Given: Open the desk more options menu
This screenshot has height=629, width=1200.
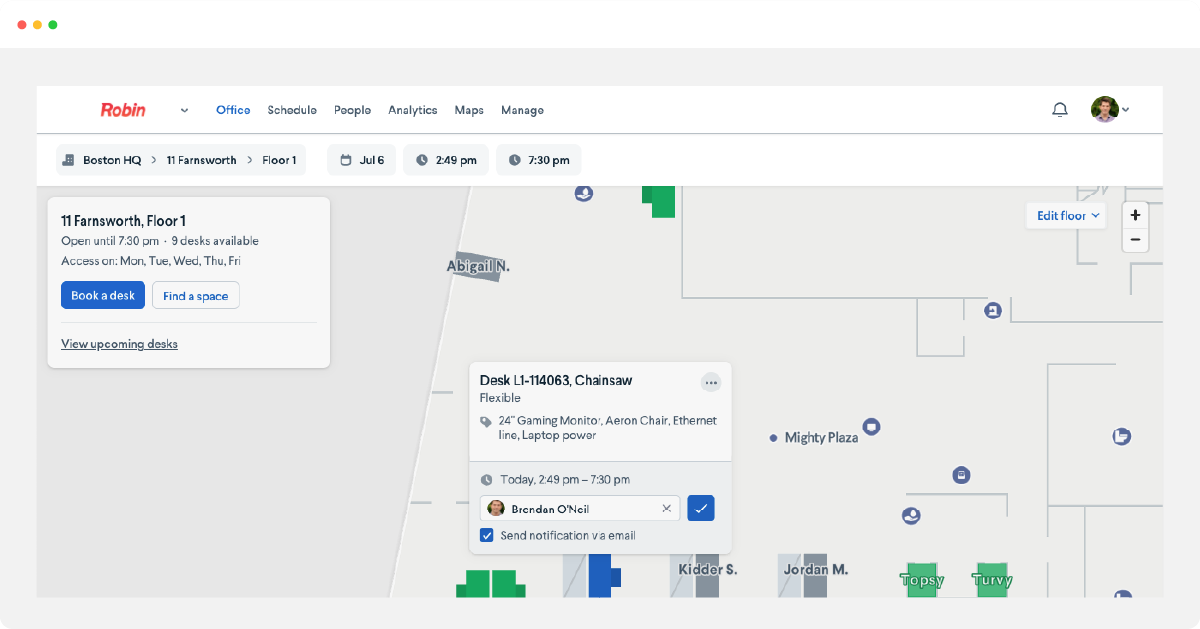Looking at the screenshot, I should pos(710,382).
